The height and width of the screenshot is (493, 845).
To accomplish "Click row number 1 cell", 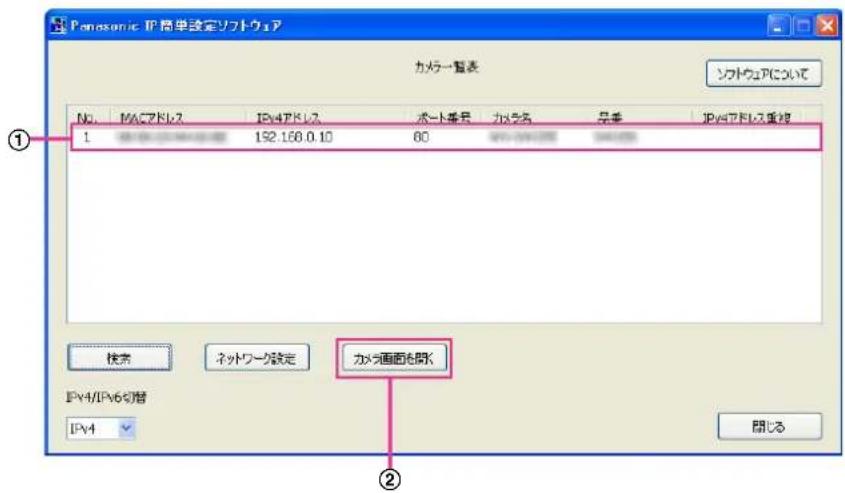I will click(x=86, y=137).
